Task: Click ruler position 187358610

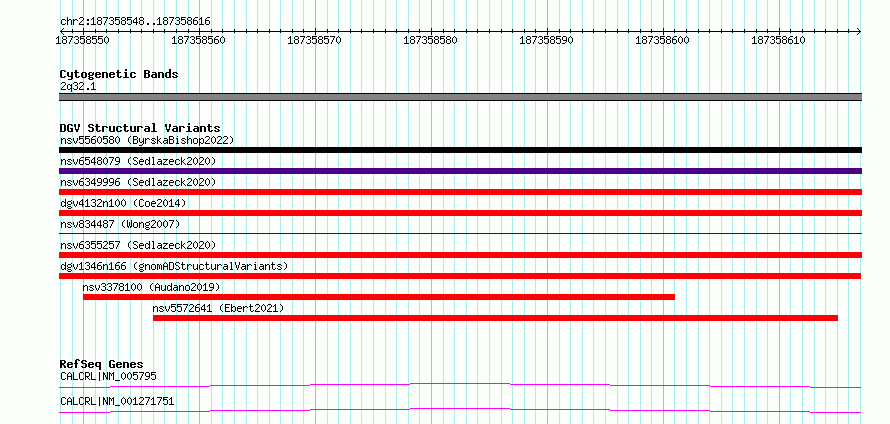Action: (779, 40)
